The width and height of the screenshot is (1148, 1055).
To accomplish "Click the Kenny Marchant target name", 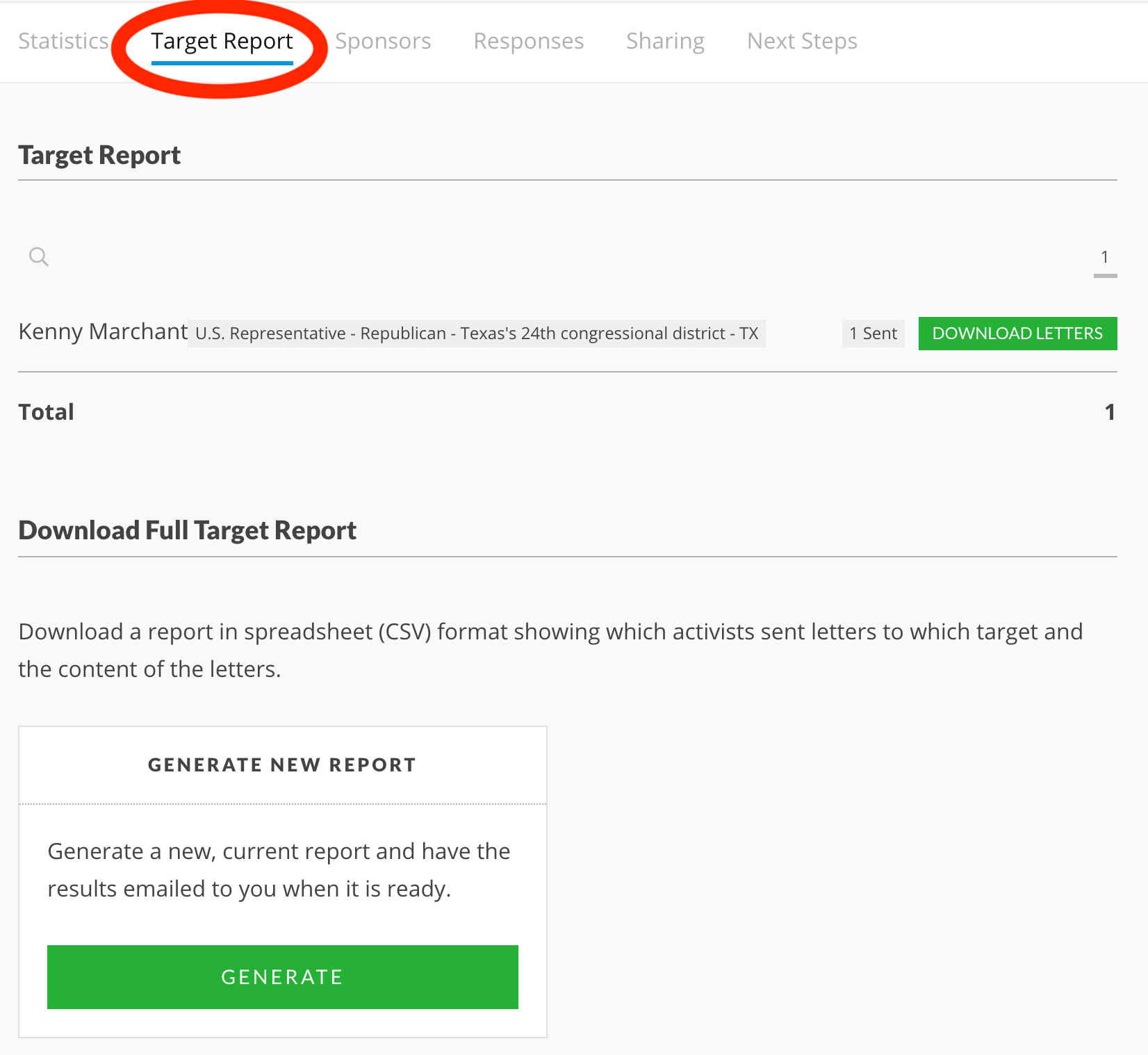I will click(x=101, y=332).
